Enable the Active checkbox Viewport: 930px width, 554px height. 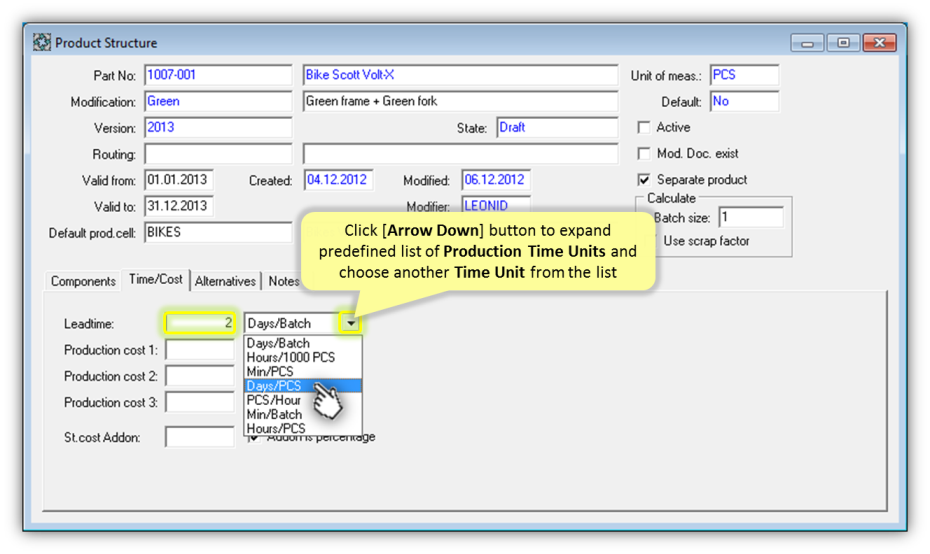tap(644, 128)
